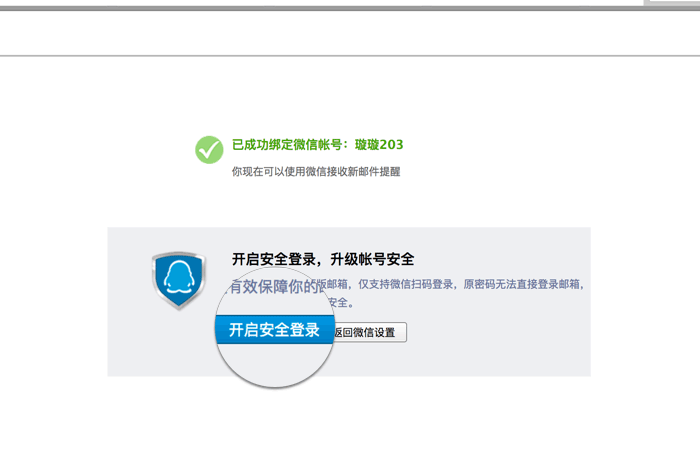Click the green 已成功绑定微信帐号 heading
Image resolution: width=700 pixels, height=450 pixels.
pos(290,145)
